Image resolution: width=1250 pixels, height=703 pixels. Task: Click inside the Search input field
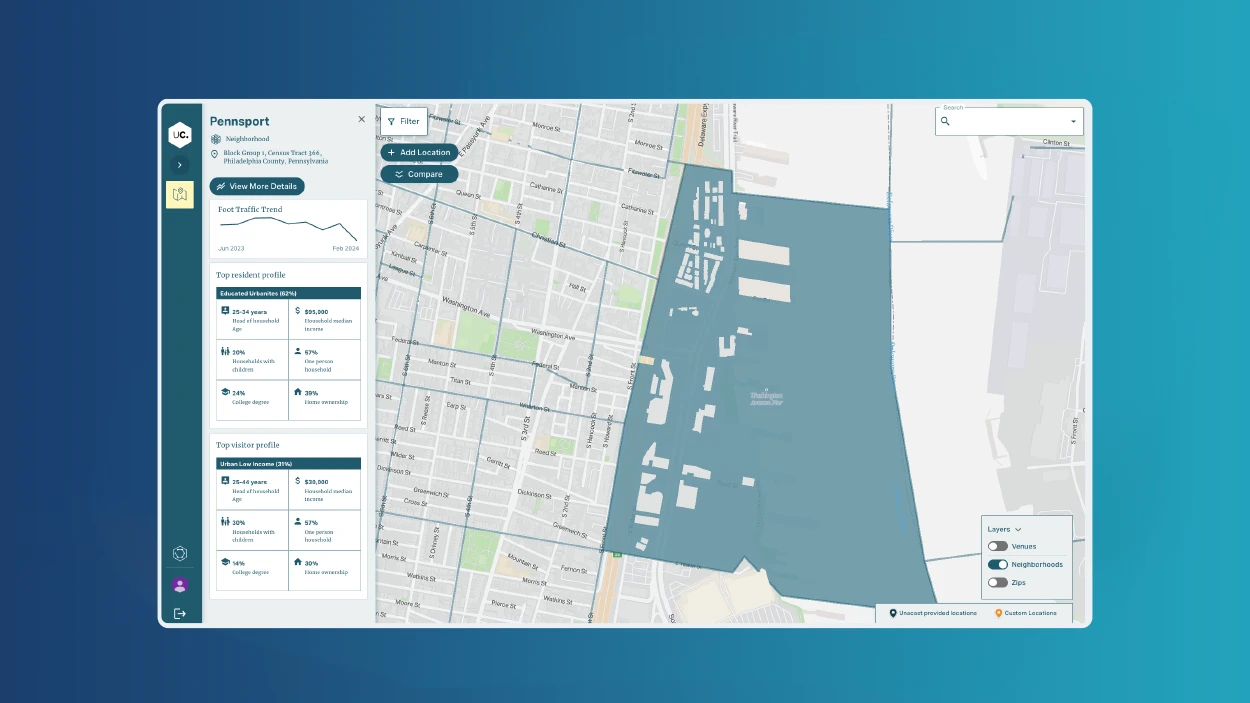point(1000,121)
